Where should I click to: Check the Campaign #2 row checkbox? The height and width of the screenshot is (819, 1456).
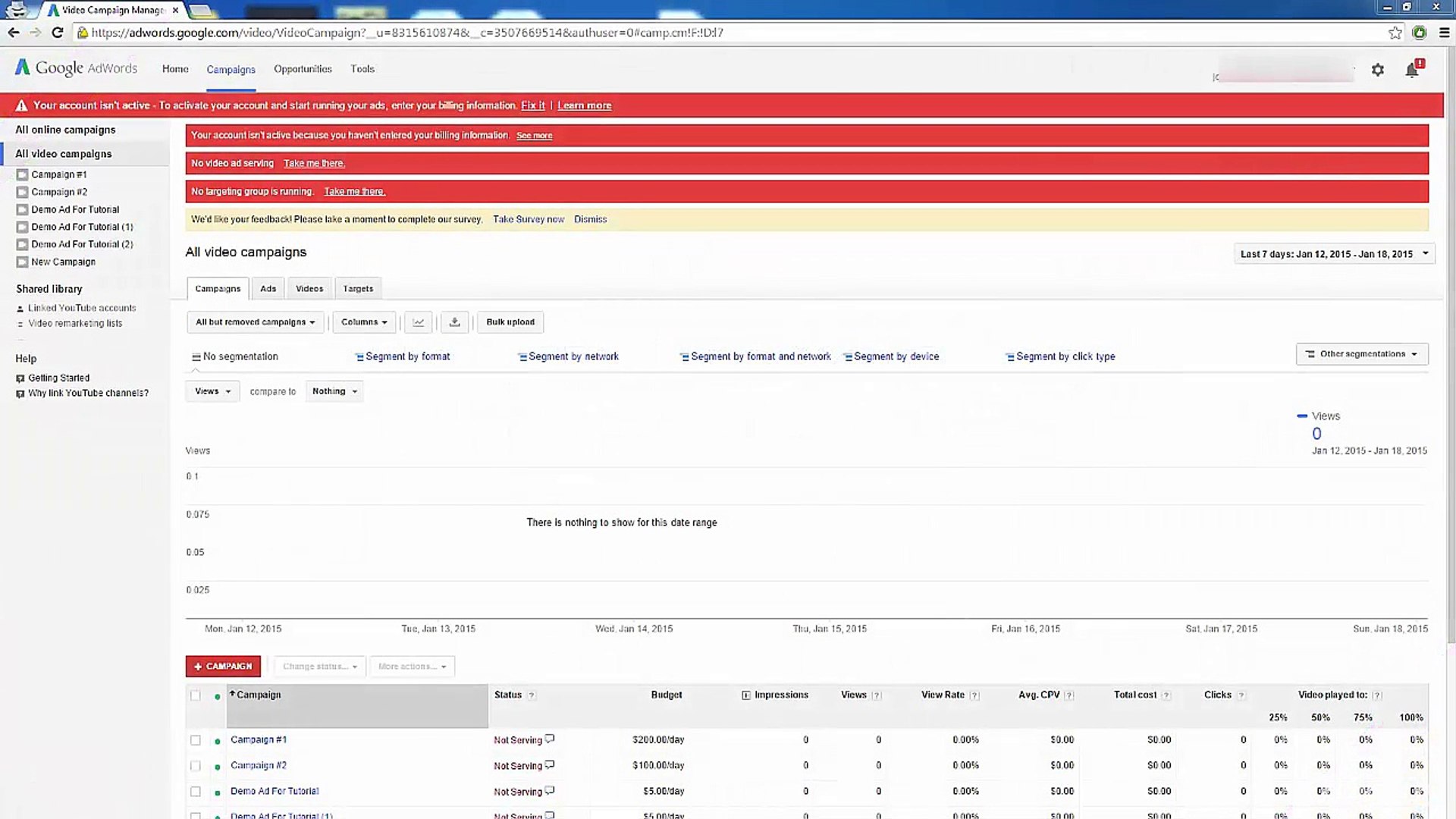coord(195,766)
